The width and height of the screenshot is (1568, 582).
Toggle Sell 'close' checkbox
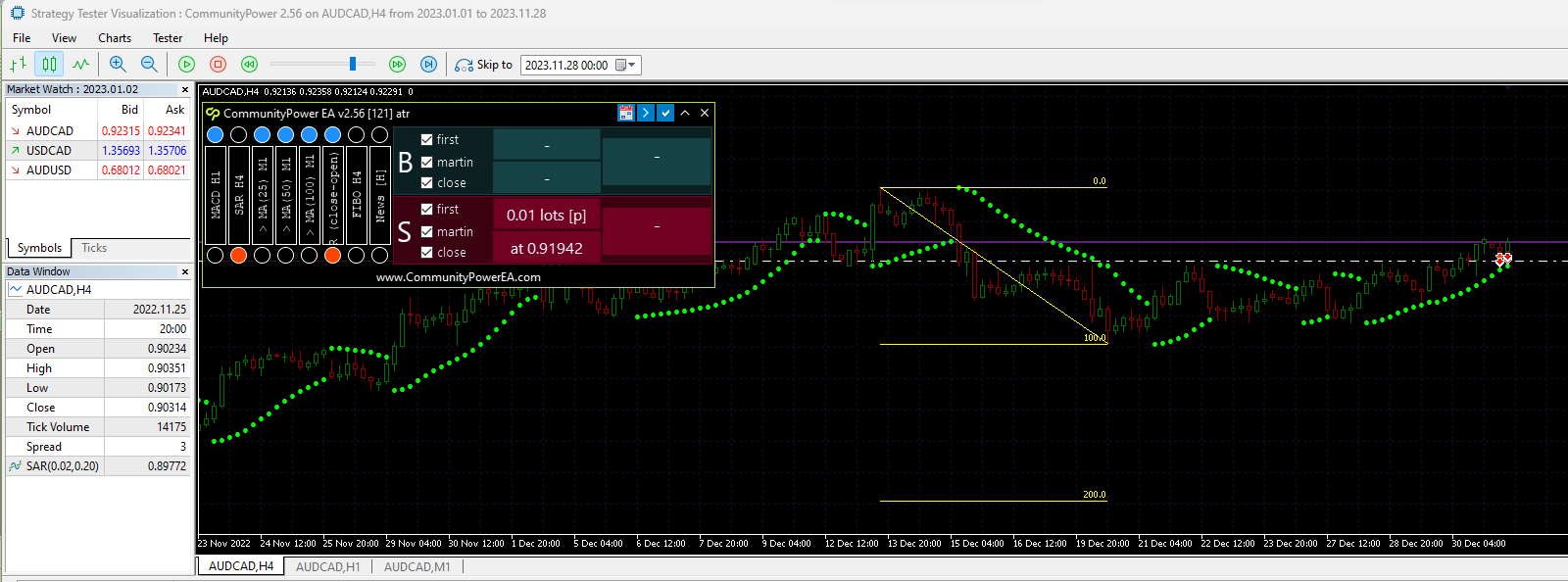coord(426,252)
